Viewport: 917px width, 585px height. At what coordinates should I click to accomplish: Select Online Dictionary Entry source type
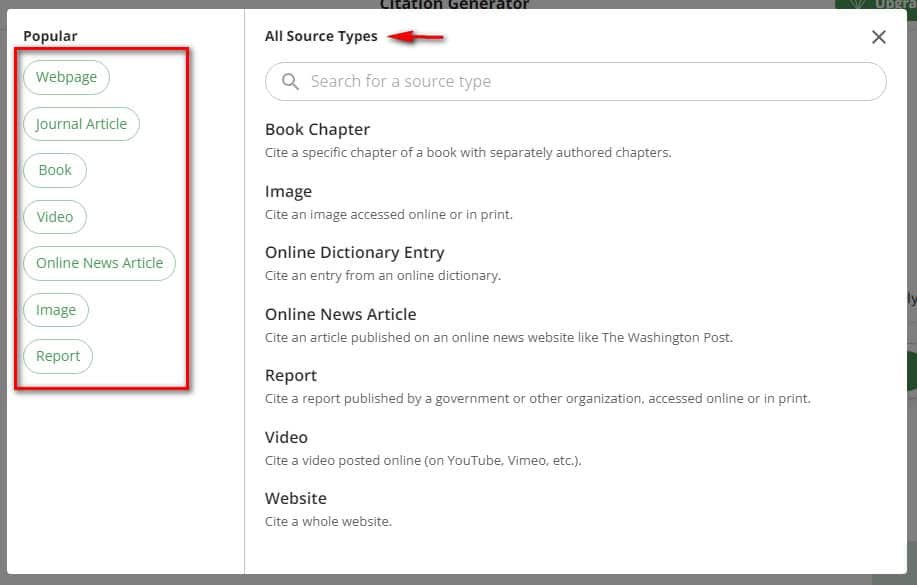(x=354, y=252)
